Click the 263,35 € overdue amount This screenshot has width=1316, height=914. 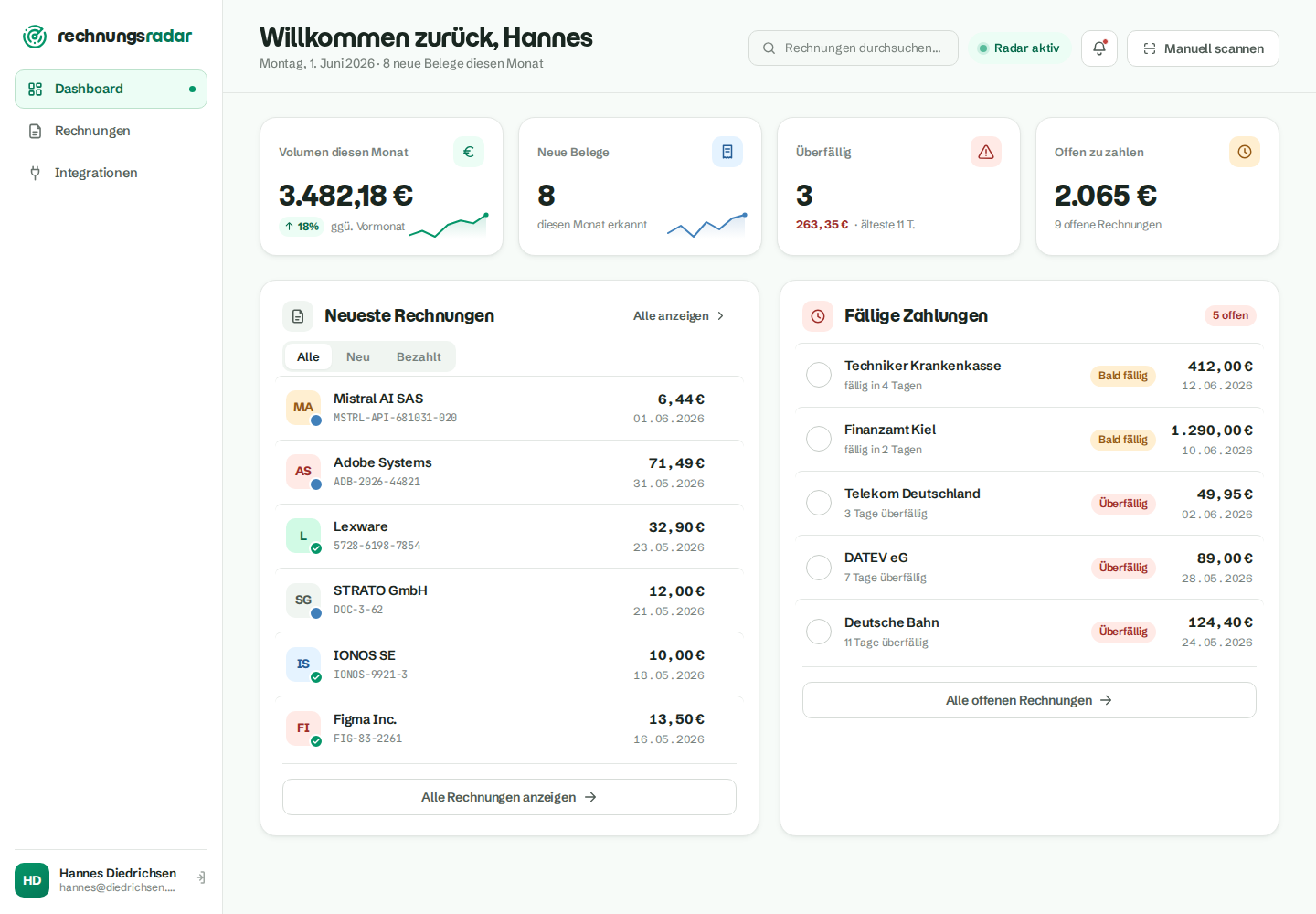click(822, 225)
